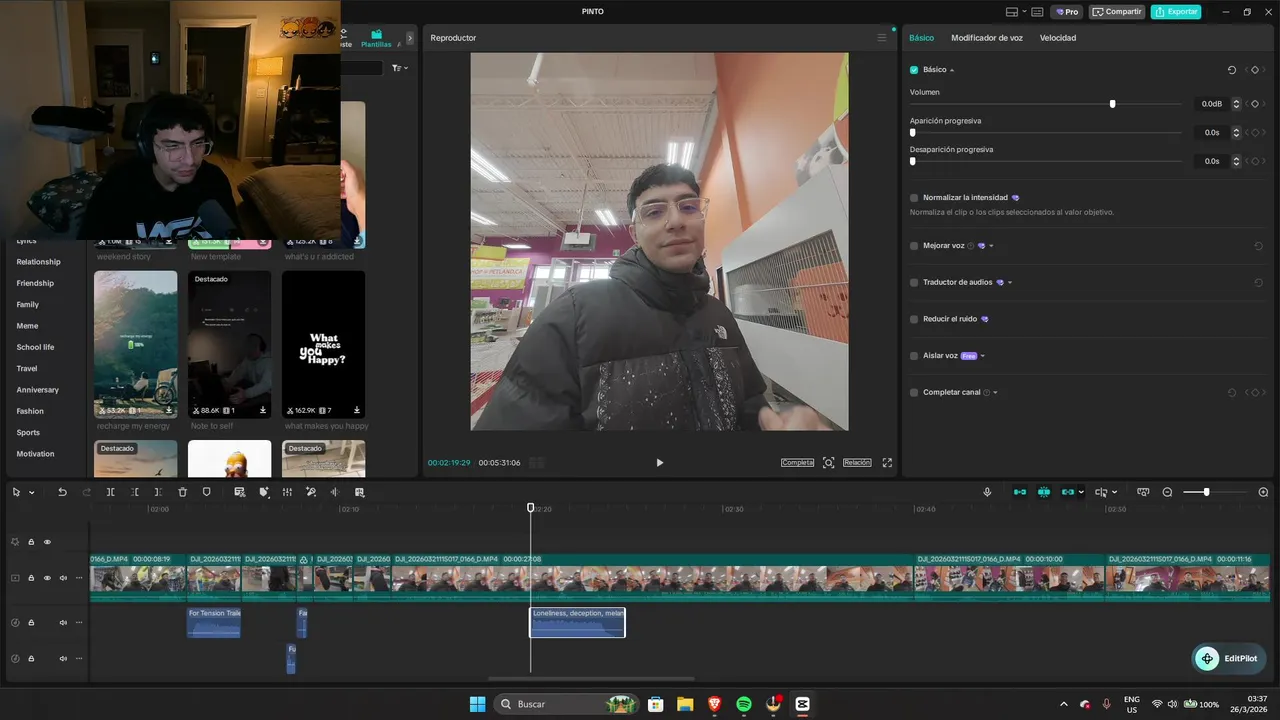1280x720 pixels.
Task: Add a marker with the shield icon
Action: [207, 492]
